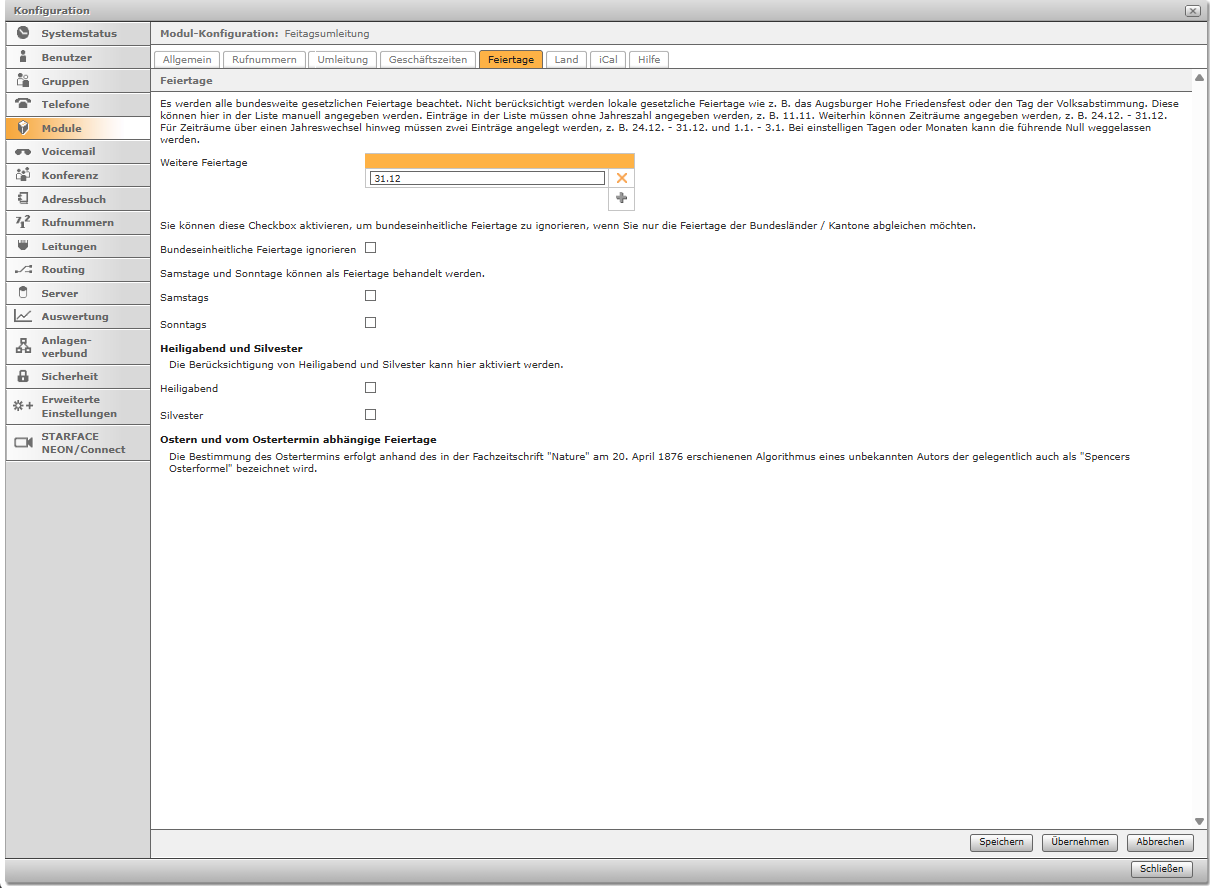
Task: Open the iCal tab
Action: (608, 60)
